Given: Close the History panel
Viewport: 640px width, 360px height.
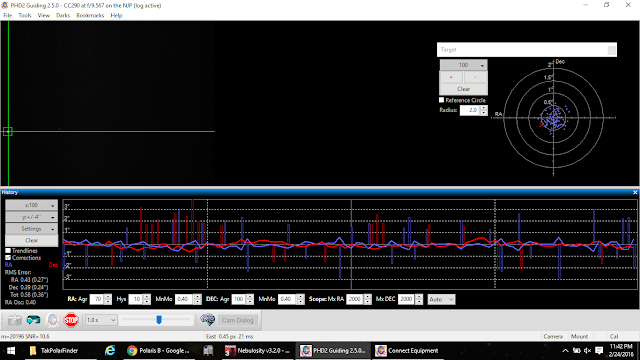Looking at the screenshot, I should pyautogui.click(x=635, y=192).
